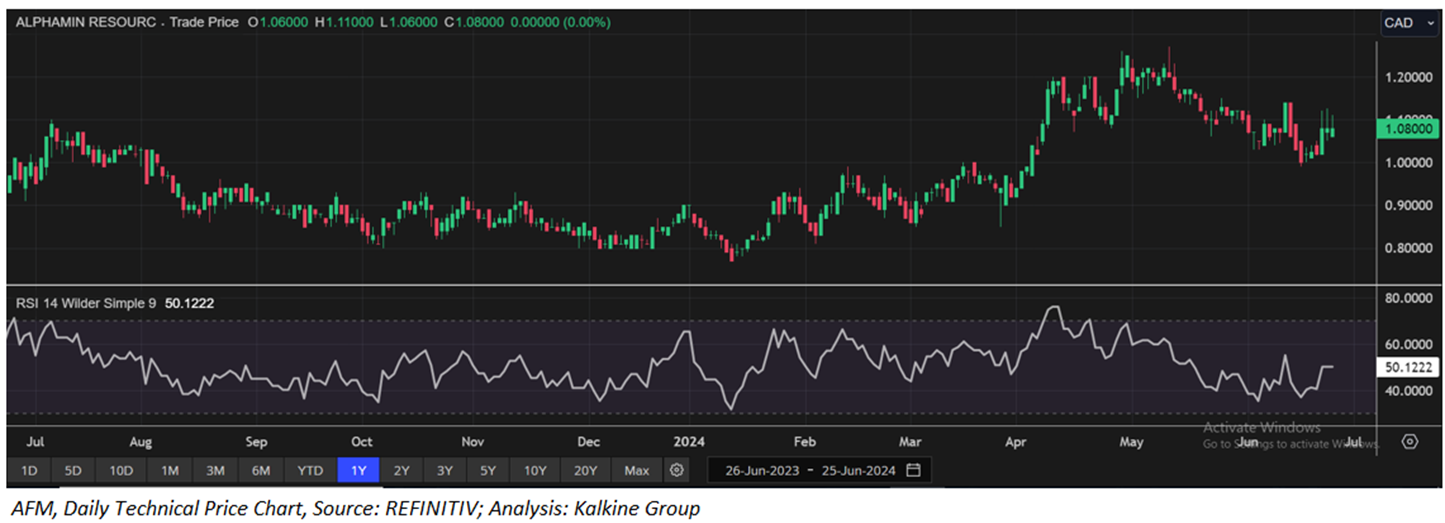This screenshot has width=1445, height=523.
Task: Open the calendar icon in date range
Action: [x=913, y=470]
